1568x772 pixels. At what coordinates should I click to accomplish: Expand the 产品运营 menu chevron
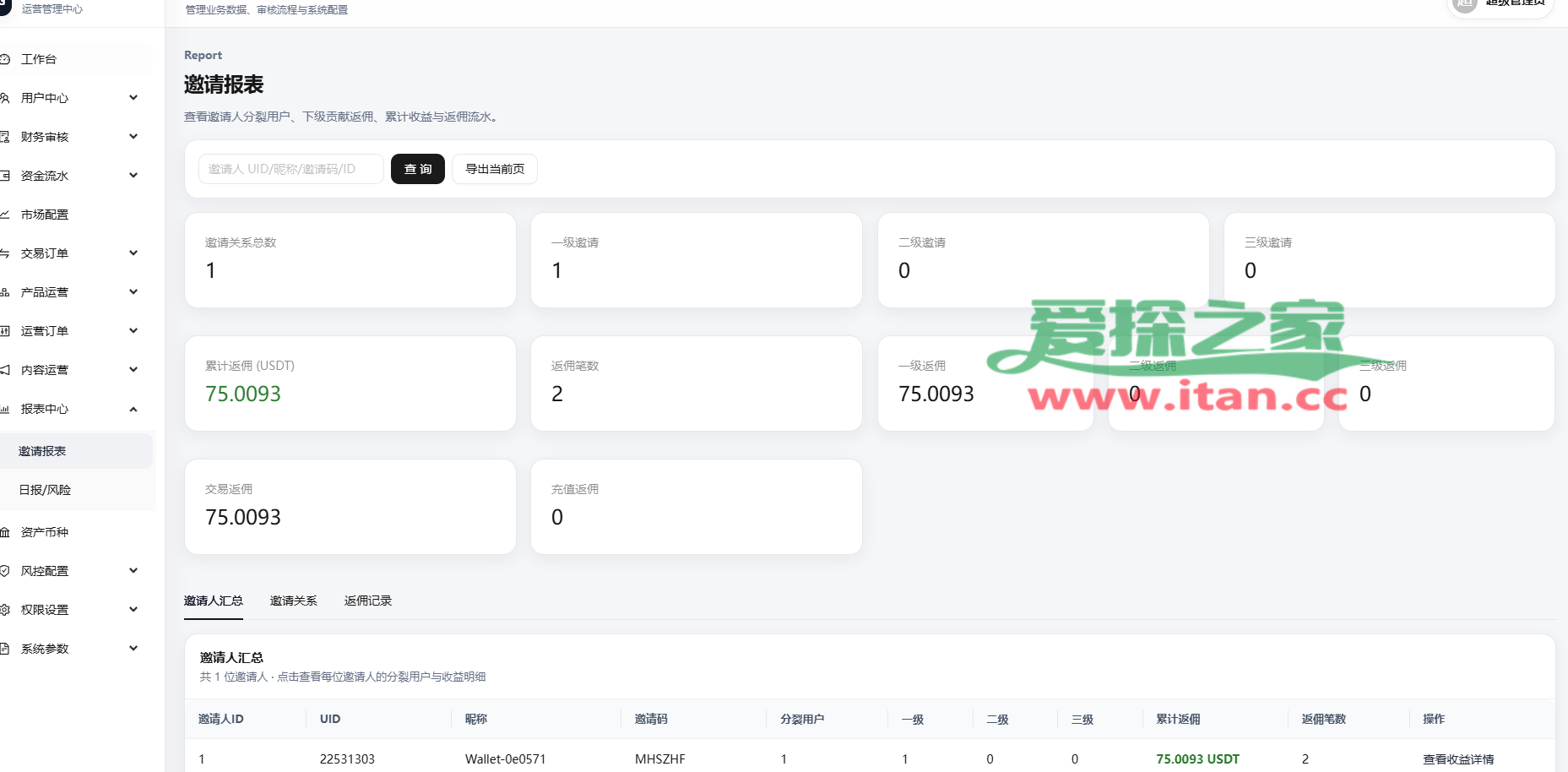(133, 292)
